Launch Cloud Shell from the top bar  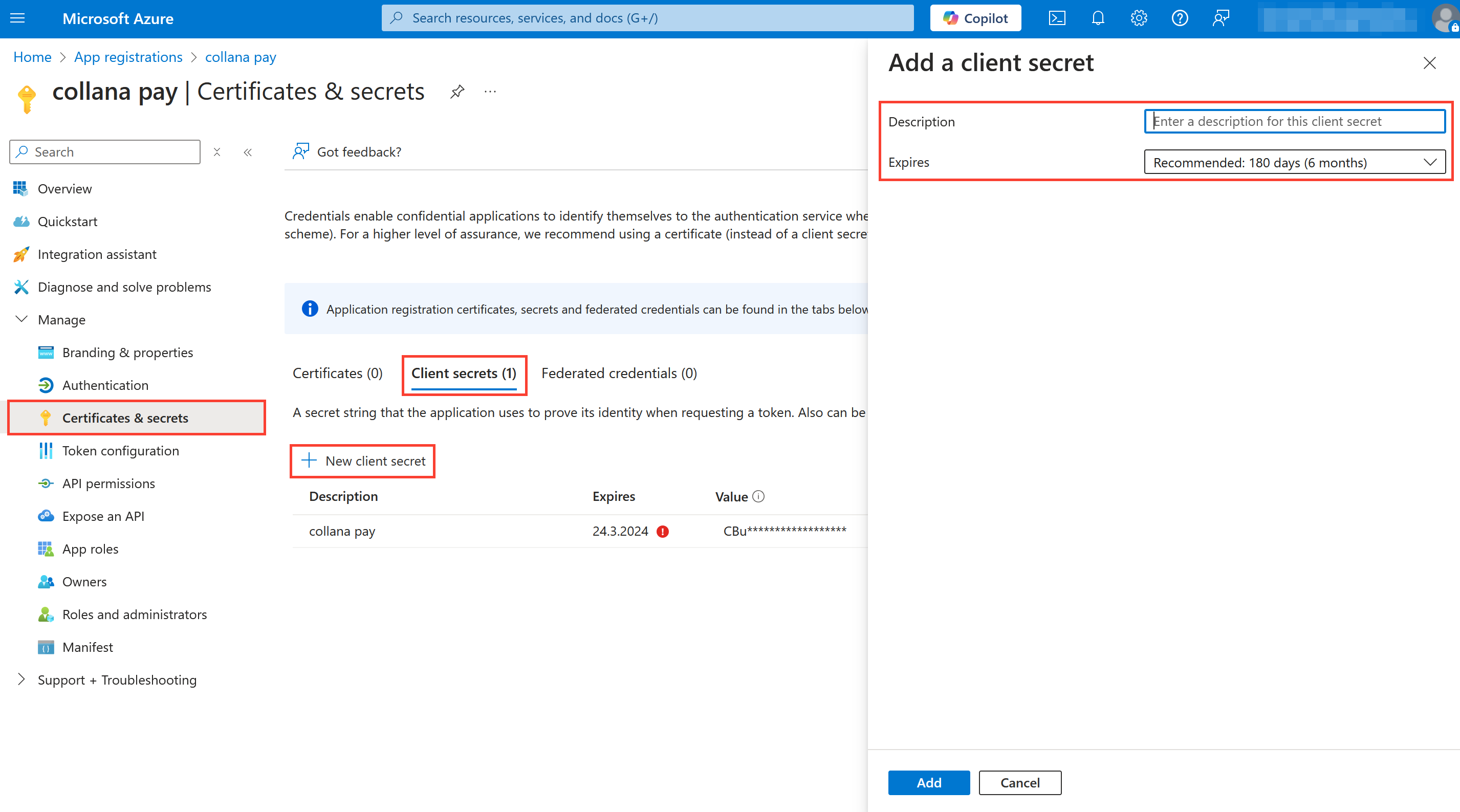1057,18
